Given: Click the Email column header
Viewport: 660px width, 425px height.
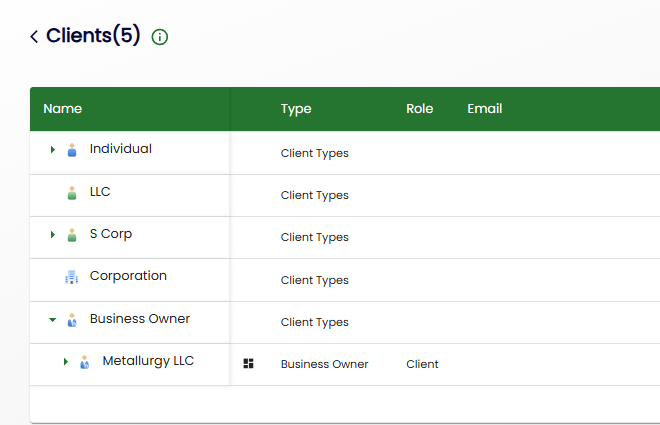Looking at the screenshot, I should (484, 109).
